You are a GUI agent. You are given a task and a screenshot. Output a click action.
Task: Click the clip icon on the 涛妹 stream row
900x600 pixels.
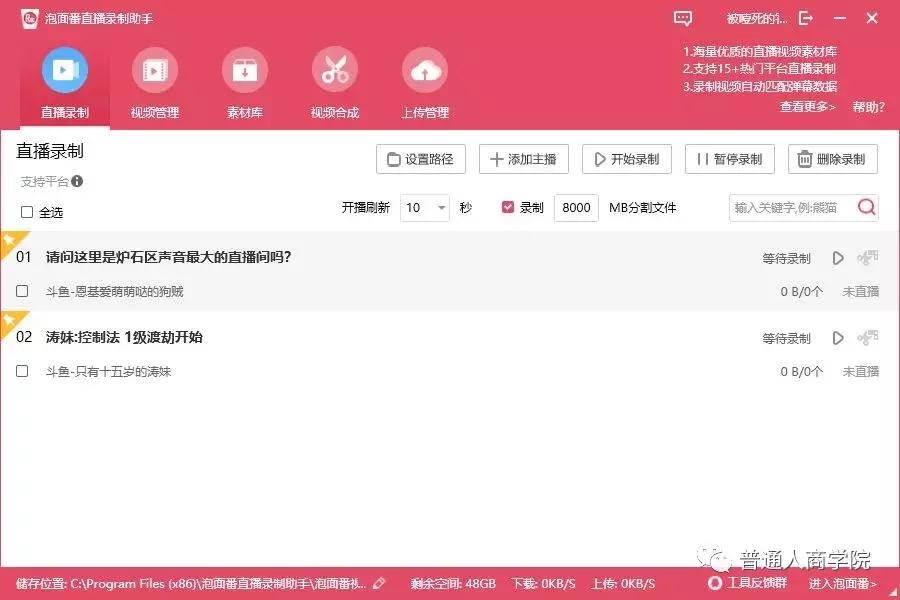click(x=870, y=337)
